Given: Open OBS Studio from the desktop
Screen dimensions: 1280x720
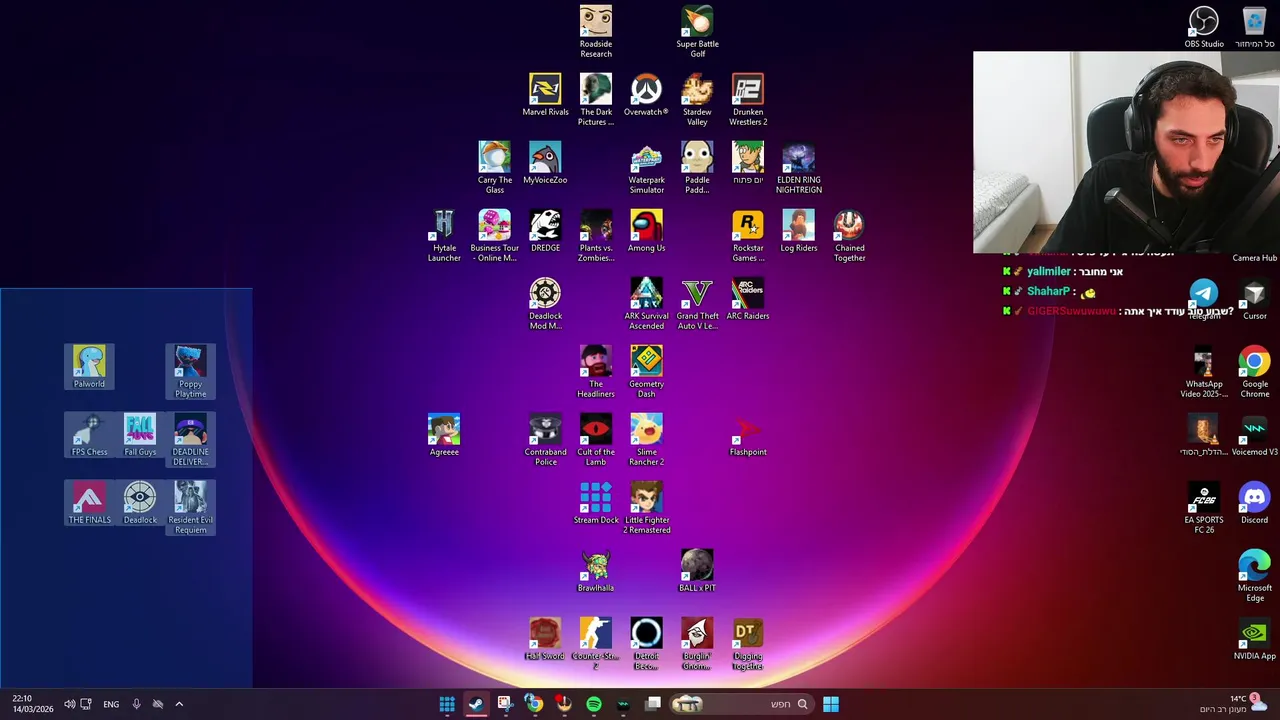Looking at the screenshot, I should [1204, 27].
